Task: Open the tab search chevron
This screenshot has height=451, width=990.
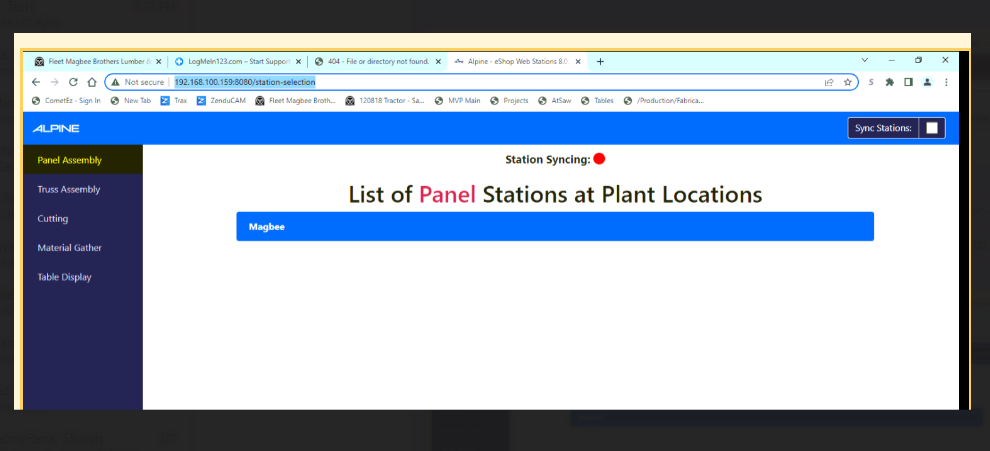Action: (x=865, y=60)
